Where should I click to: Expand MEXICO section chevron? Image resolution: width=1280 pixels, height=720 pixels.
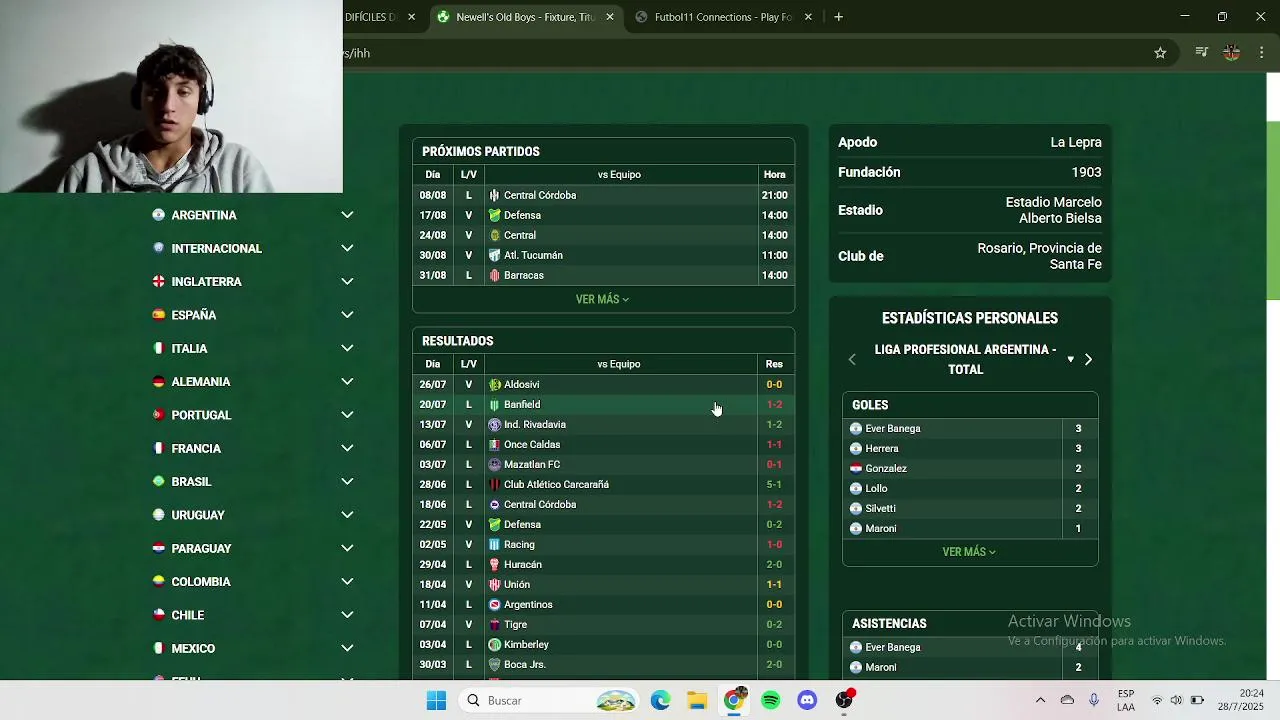(x=347, y=648)
